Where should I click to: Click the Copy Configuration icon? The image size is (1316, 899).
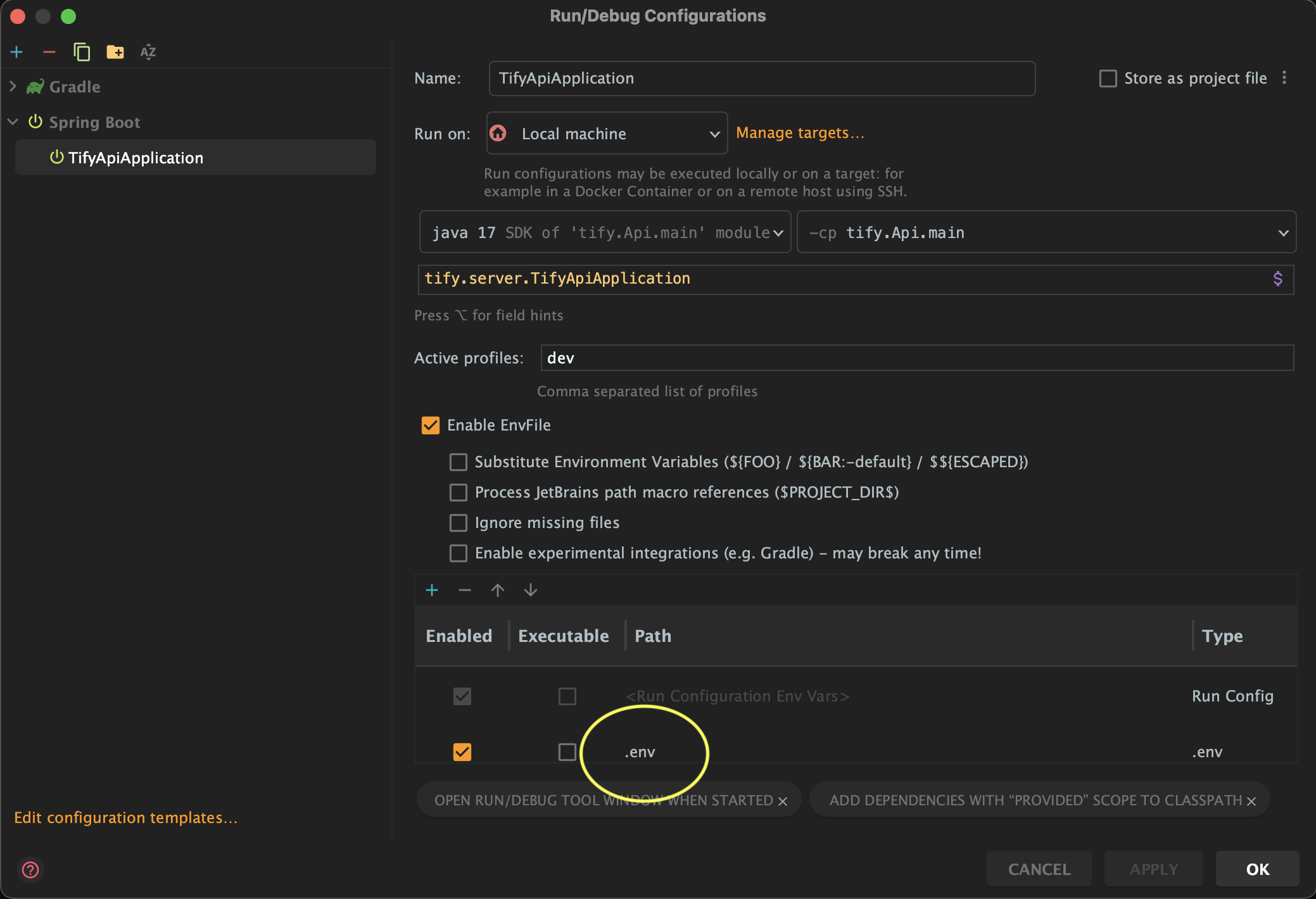(82, 52)
